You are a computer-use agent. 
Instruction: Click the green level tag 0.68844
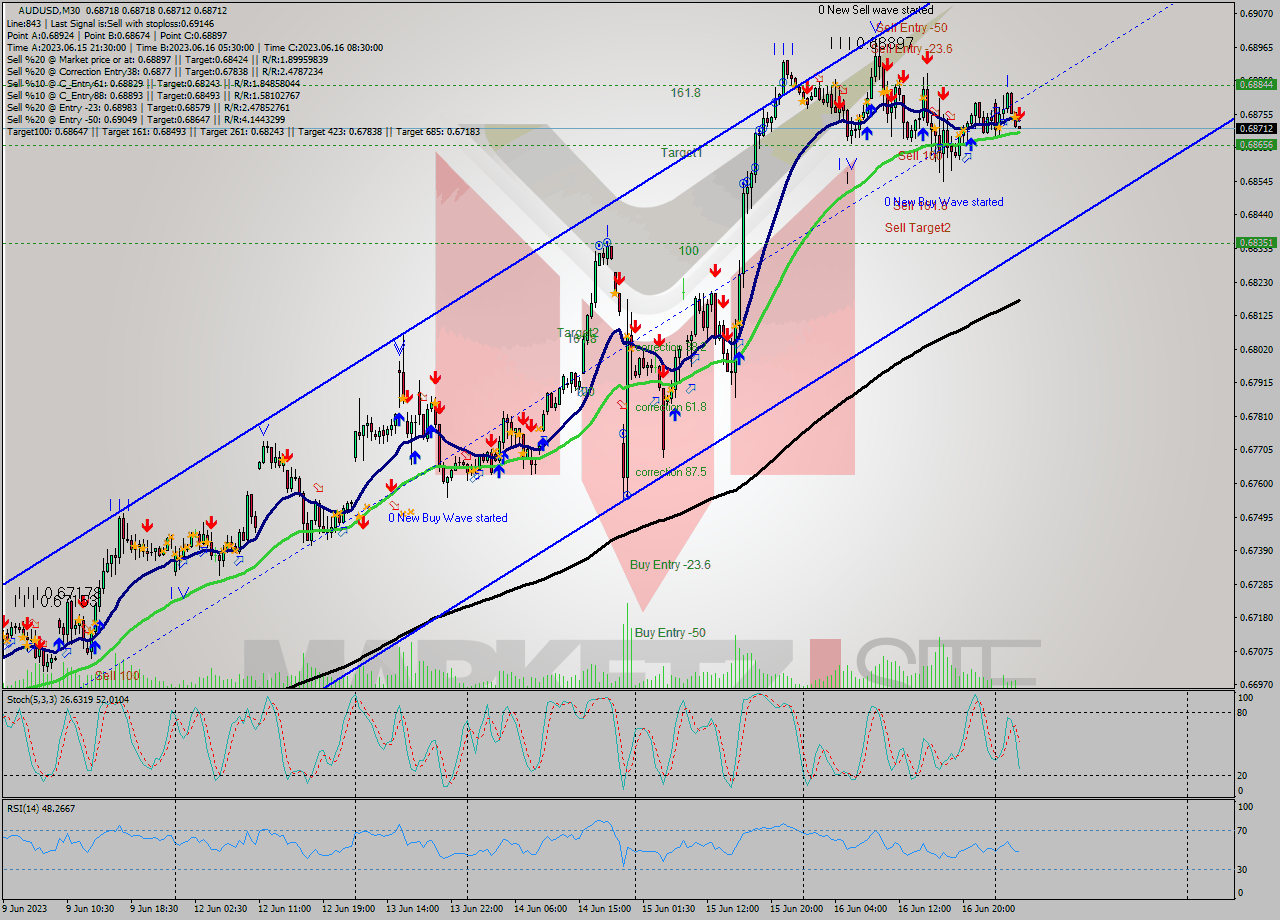click(1255, 84)
